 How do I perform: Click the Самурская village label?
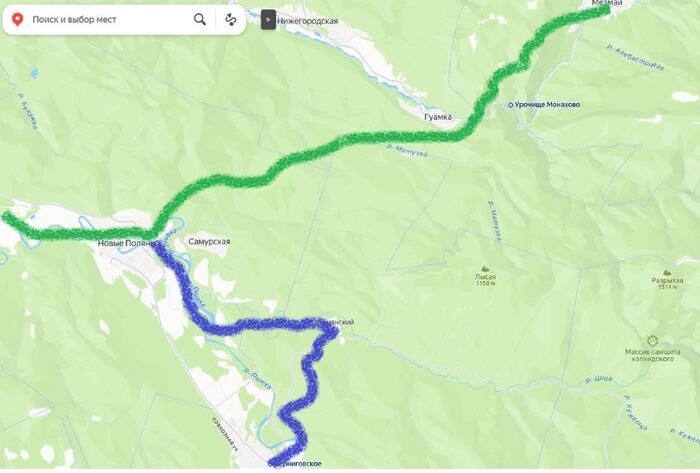(x=209, y=241)
